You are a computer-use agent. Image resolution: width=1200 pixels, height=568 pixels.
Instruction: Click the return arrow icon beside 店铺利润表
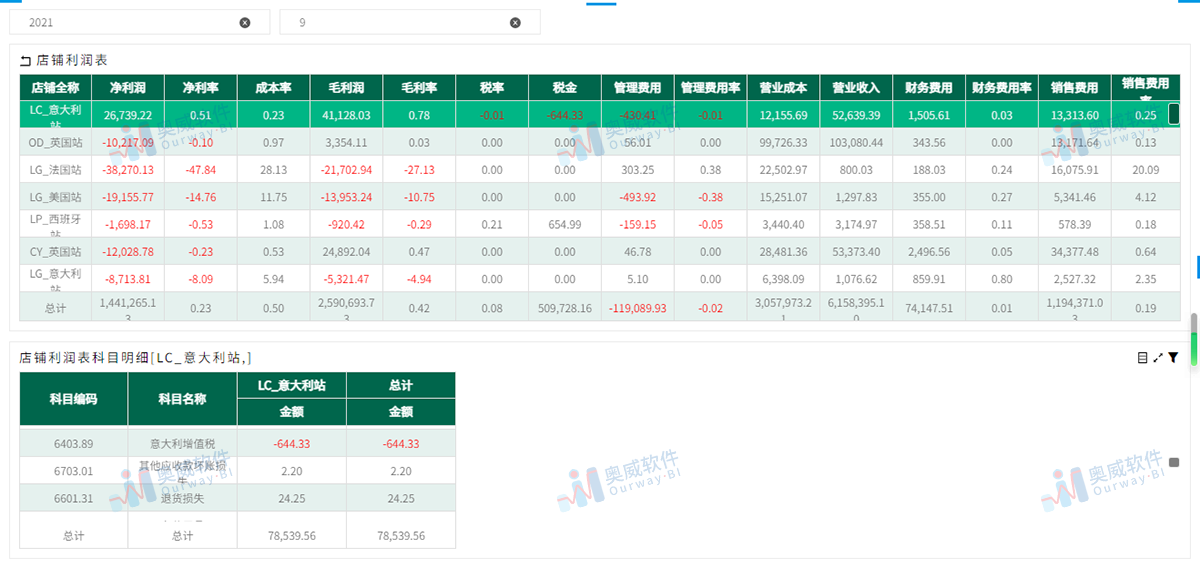click(26, 61)
